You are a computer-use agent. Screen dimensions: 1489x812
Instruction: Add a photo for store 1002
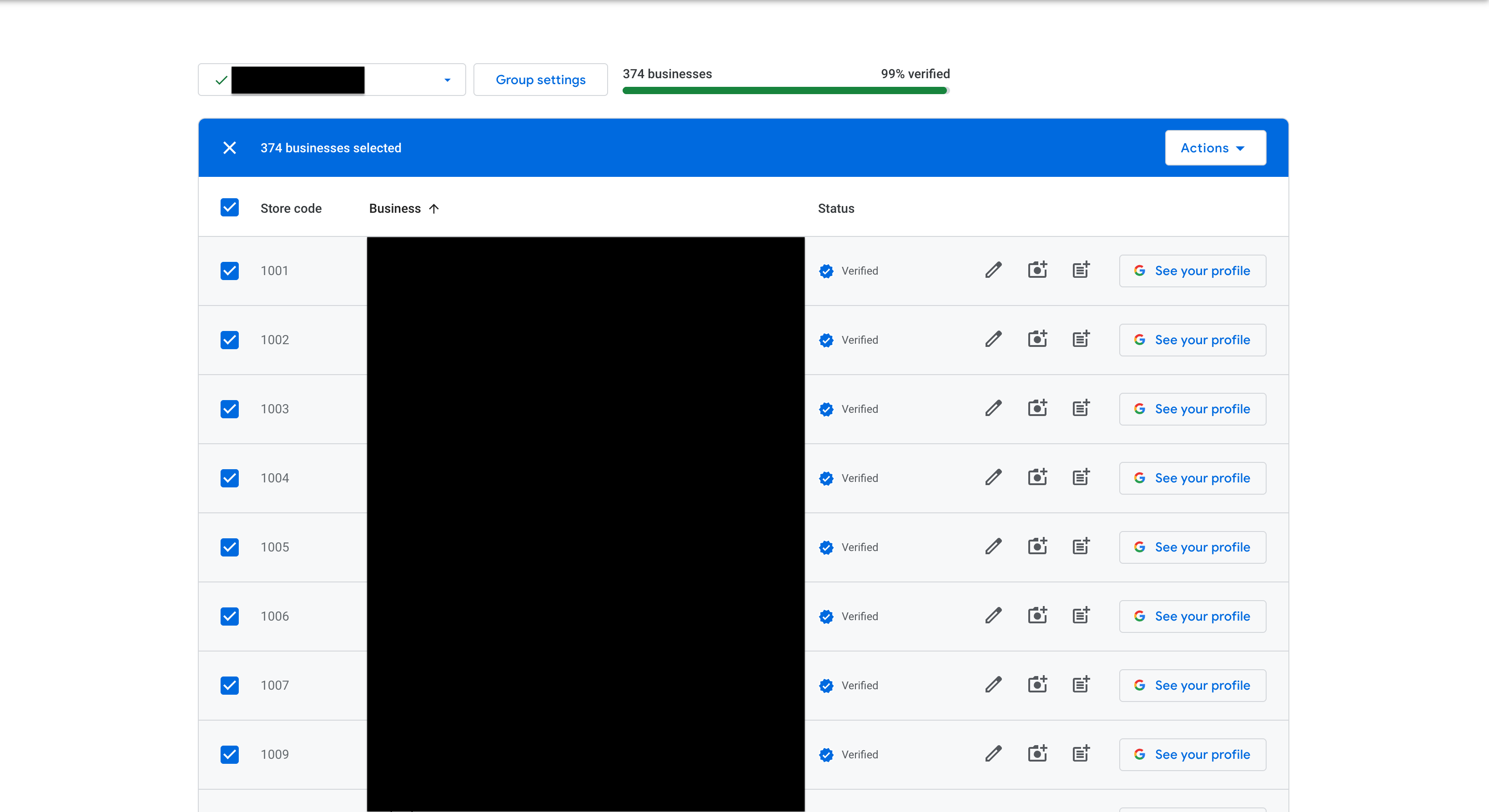(1037, 339)
